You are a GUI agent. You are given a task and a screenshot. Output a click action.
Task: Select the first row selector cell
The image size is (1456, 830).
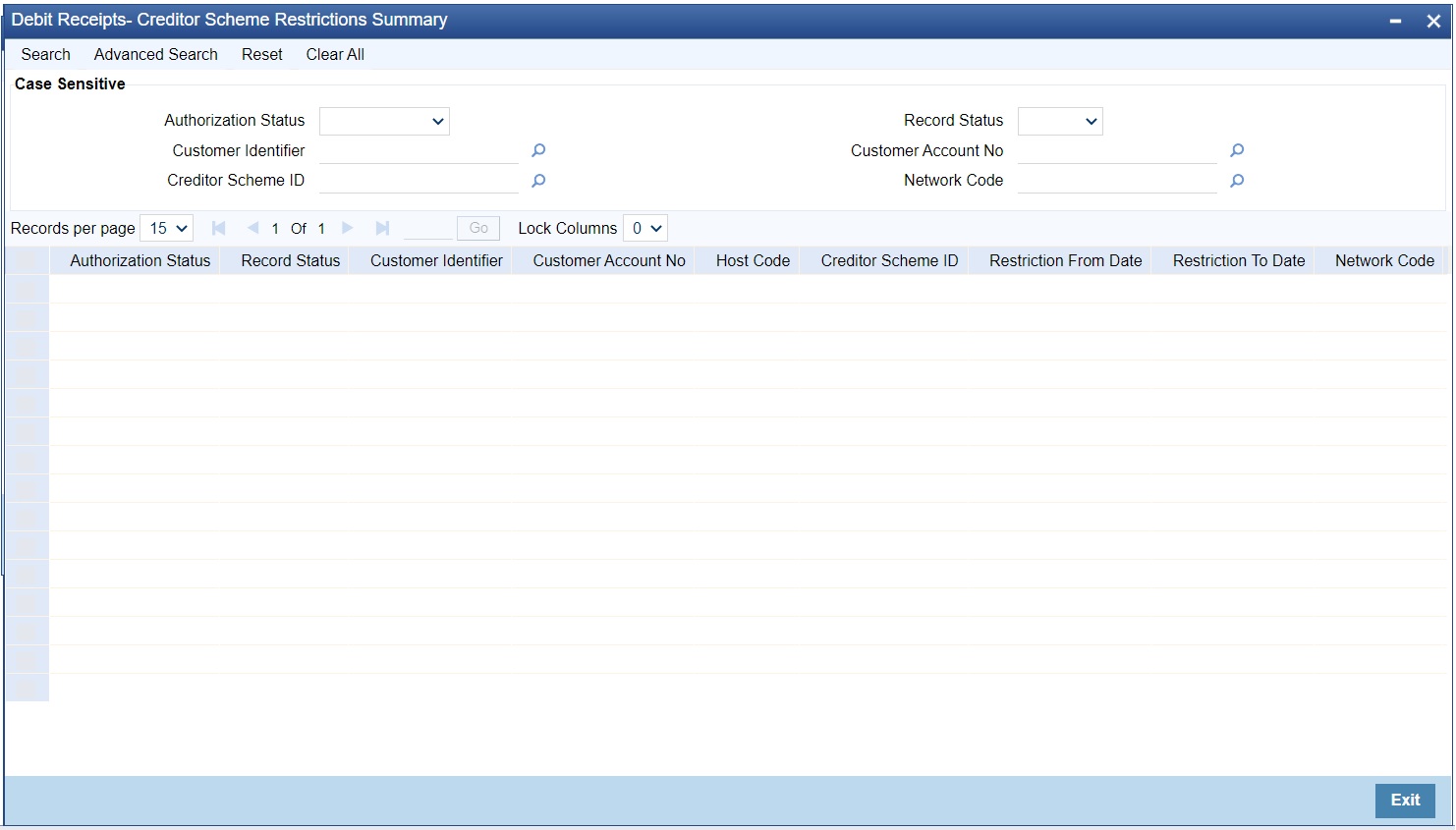(28, 289)
